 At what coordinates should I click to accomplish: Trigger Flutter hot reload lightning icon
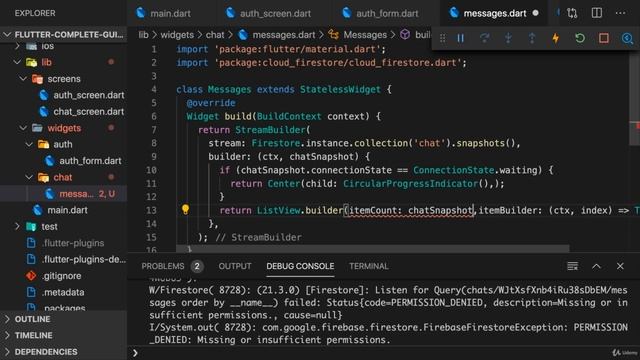(556, 38)
